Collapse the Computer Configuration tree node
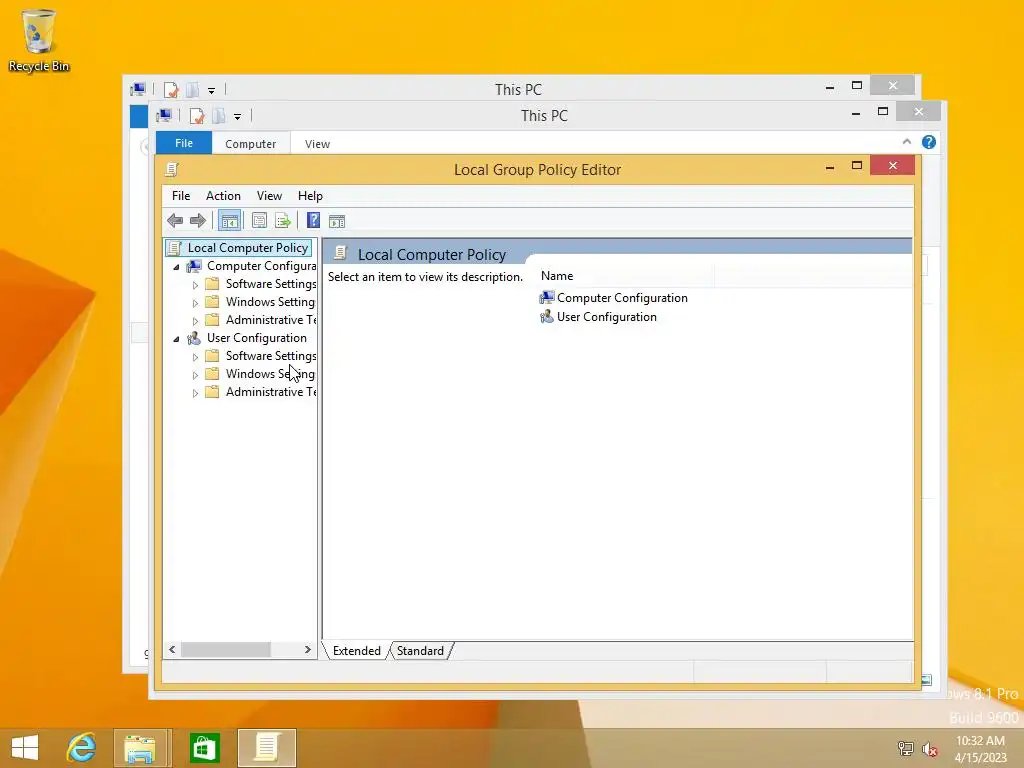This screenshot has width=1024, height=768. 176,267
